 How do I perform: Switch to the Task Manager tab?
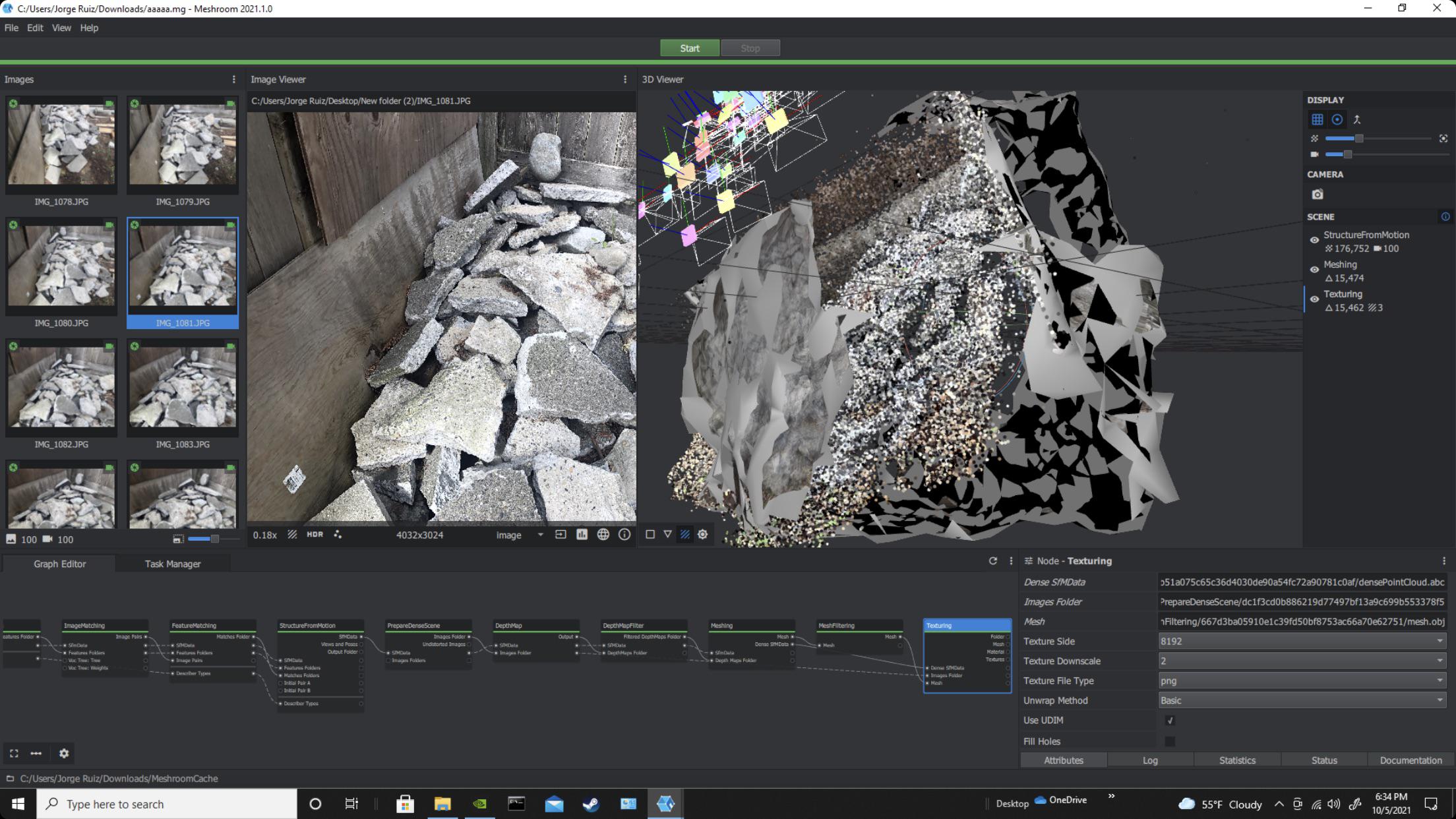(x=172, y=564)
